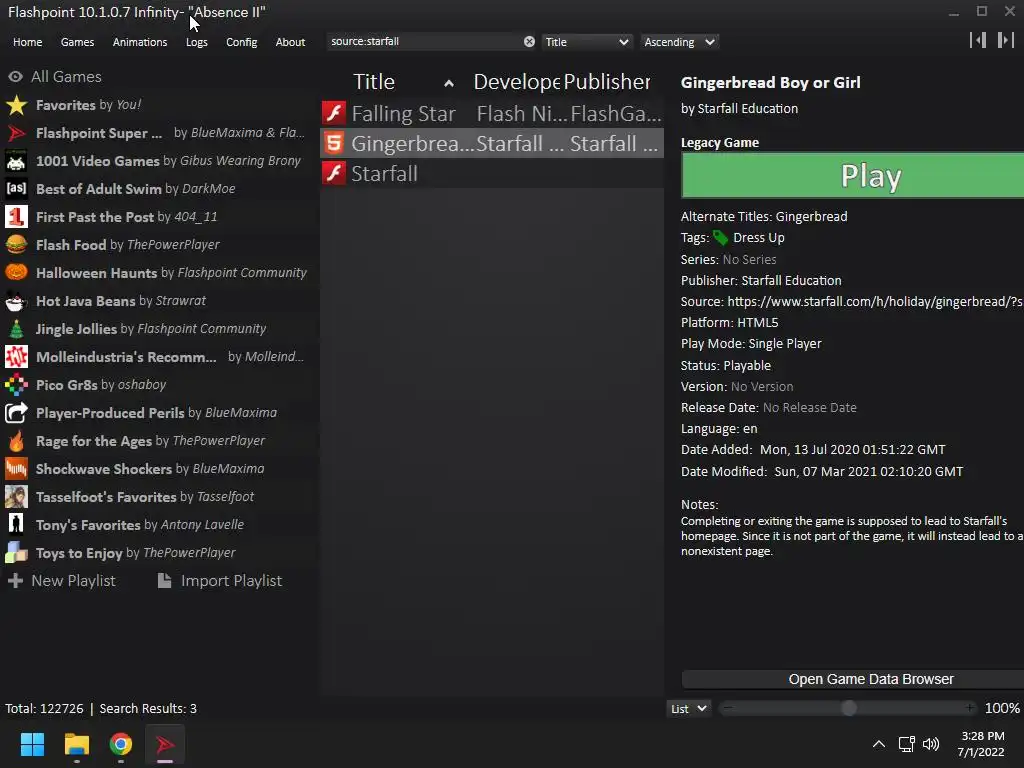Click the Dress Up tag label
Image resolution: width=1024 pixels, height=768 pixels.
point(758,238)
